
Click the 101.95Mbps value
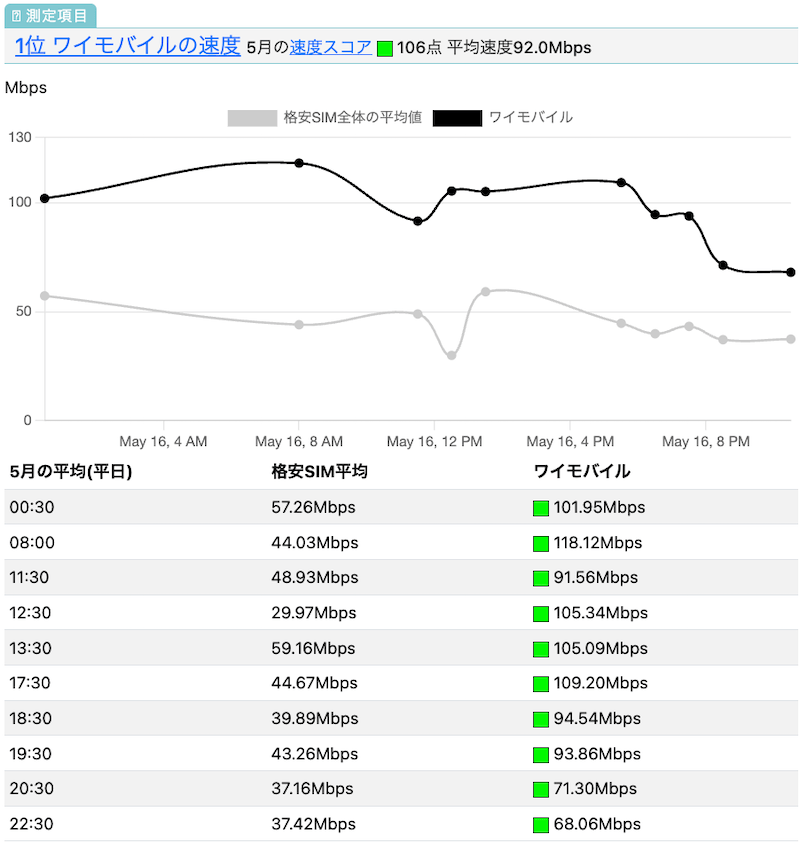coord(599,507)
